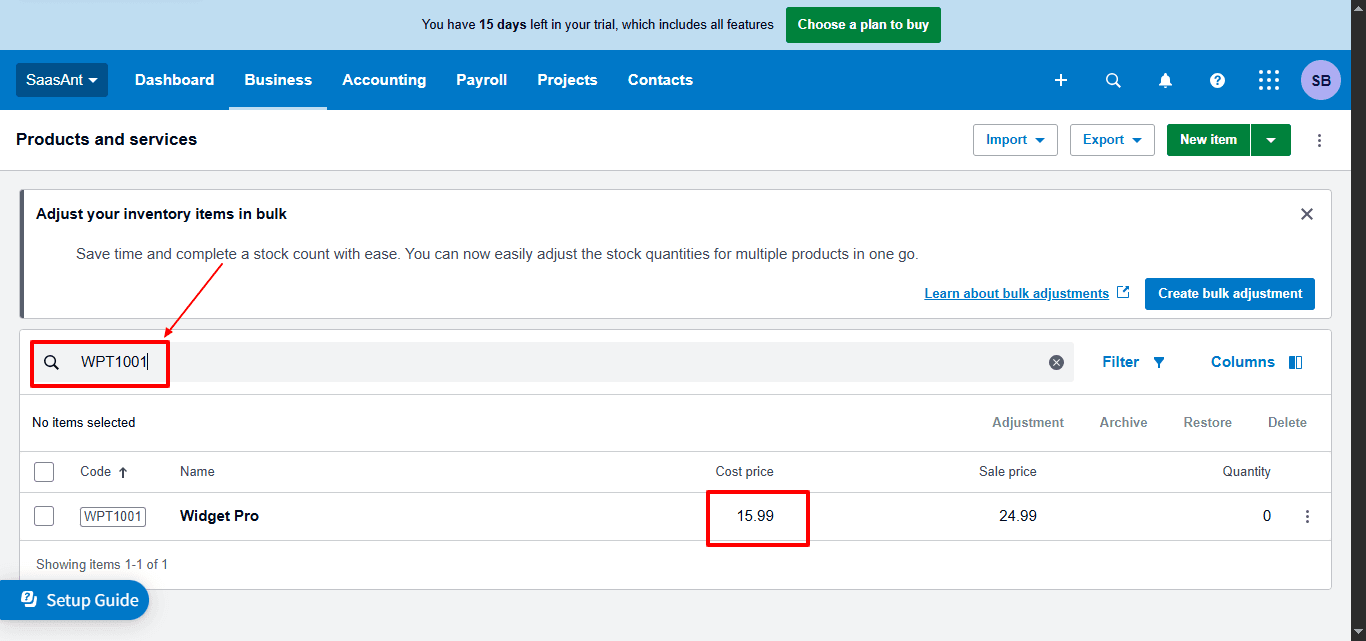Dismiss the bulk adjustment banner
Viewport: 1366px width, 641px height.
(1306, 214)
